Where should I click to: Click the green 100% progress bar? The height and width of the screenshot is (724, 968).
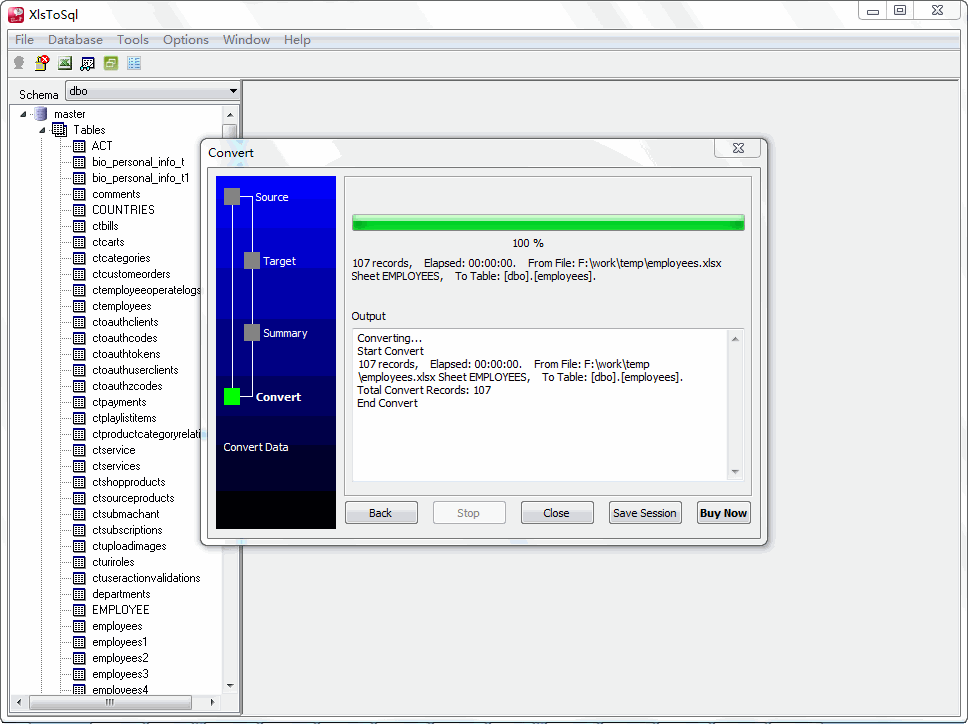[548, 223]
